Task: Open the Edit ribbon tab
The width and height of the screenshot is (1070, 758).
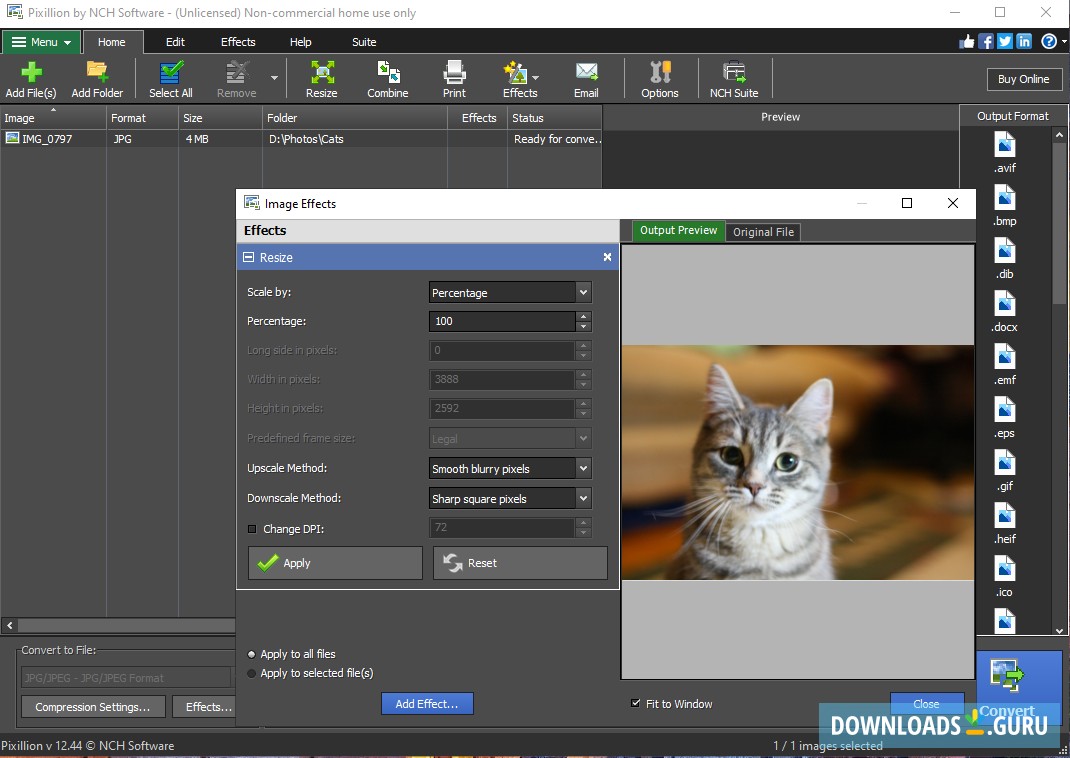Action: tap(175, 42)
